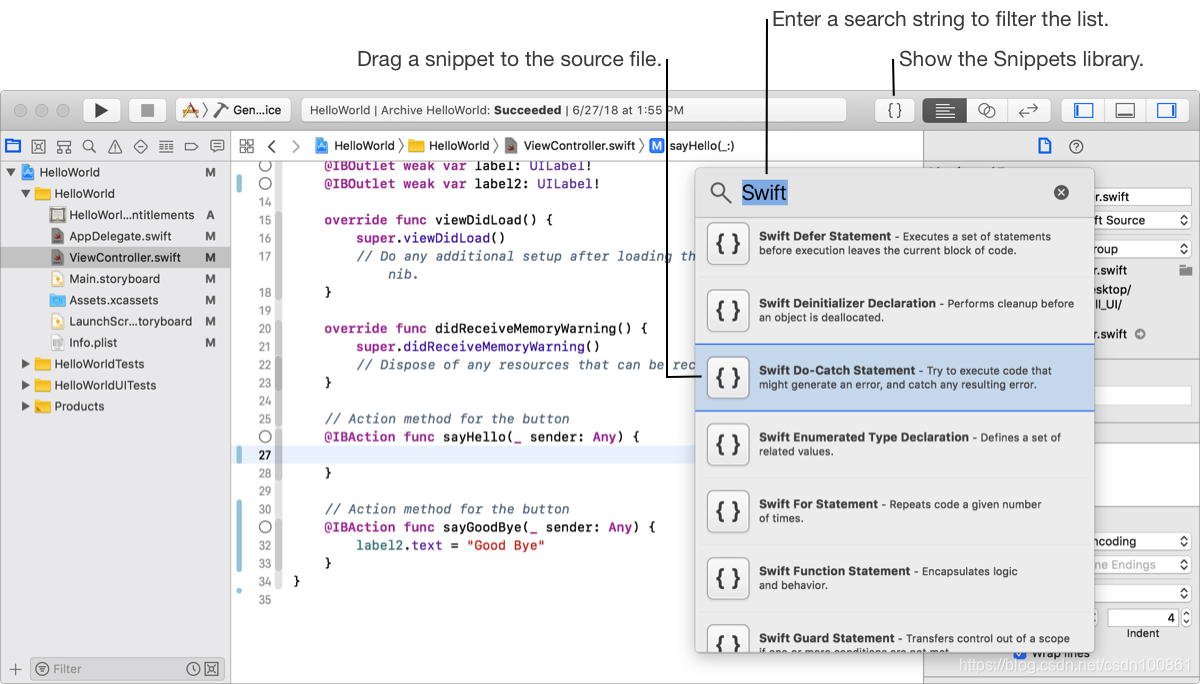Open the HelloWorl...ntitlements file
This screenshot has width=1200, height=684.
(115, 215)
